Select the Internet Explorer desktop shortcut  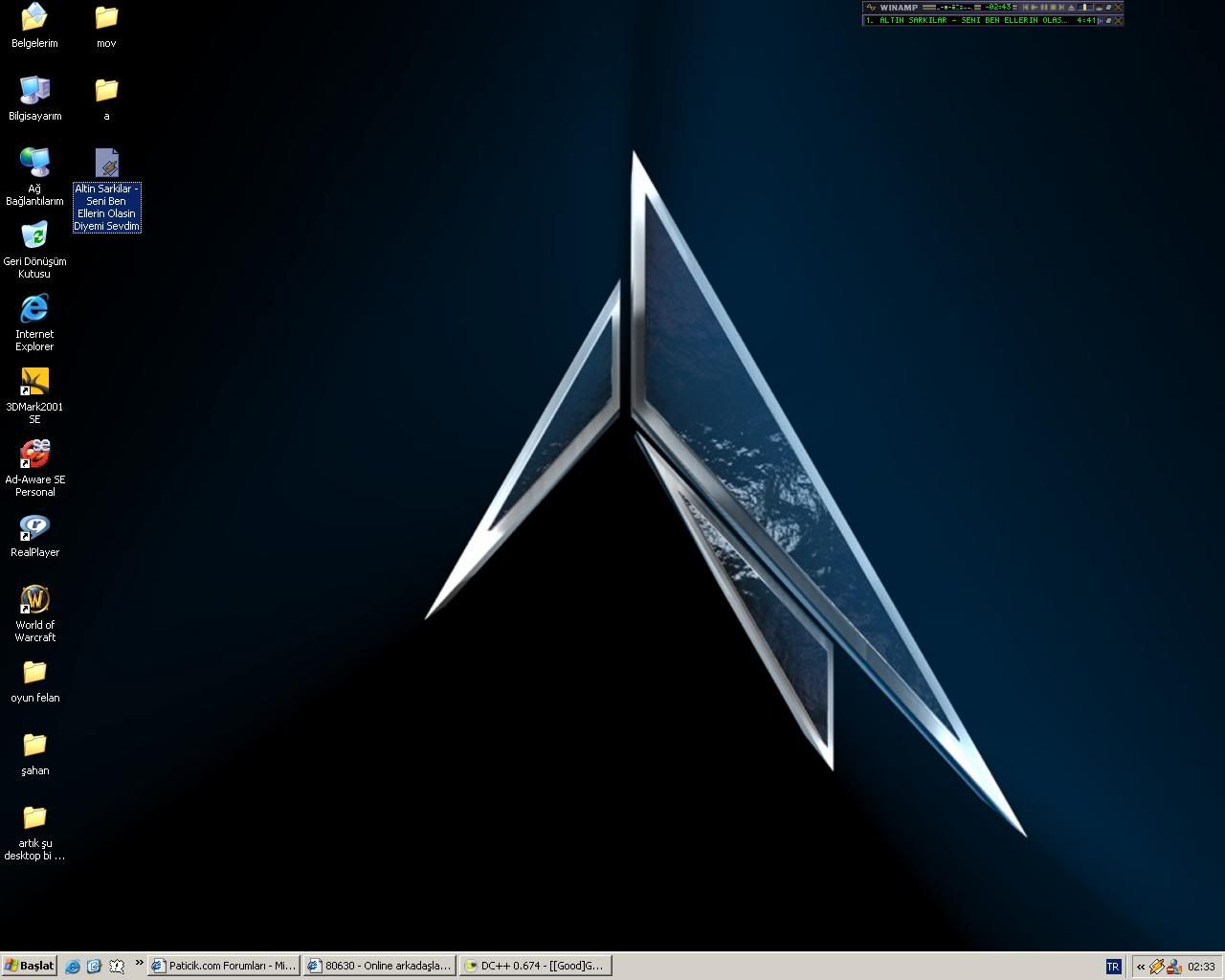[x=34, y=323]
